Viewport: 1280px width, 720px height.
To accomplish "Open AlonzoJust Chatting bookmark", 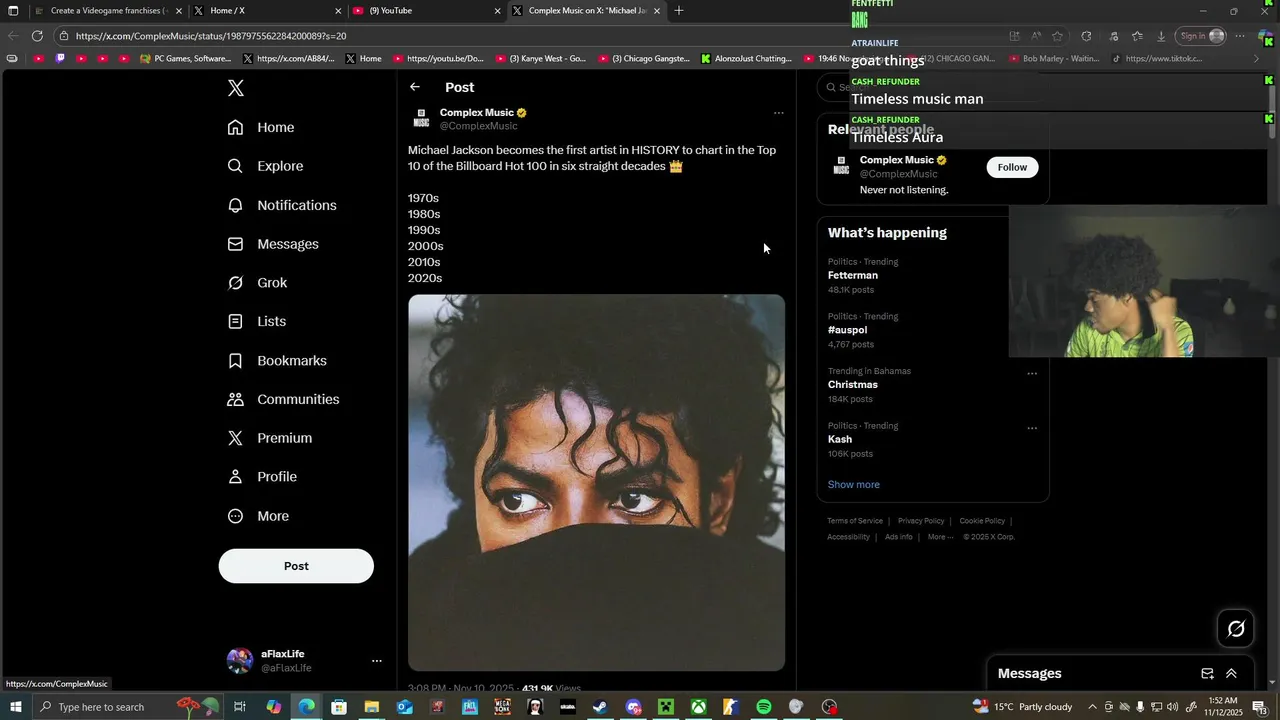I will click(746, 59).
